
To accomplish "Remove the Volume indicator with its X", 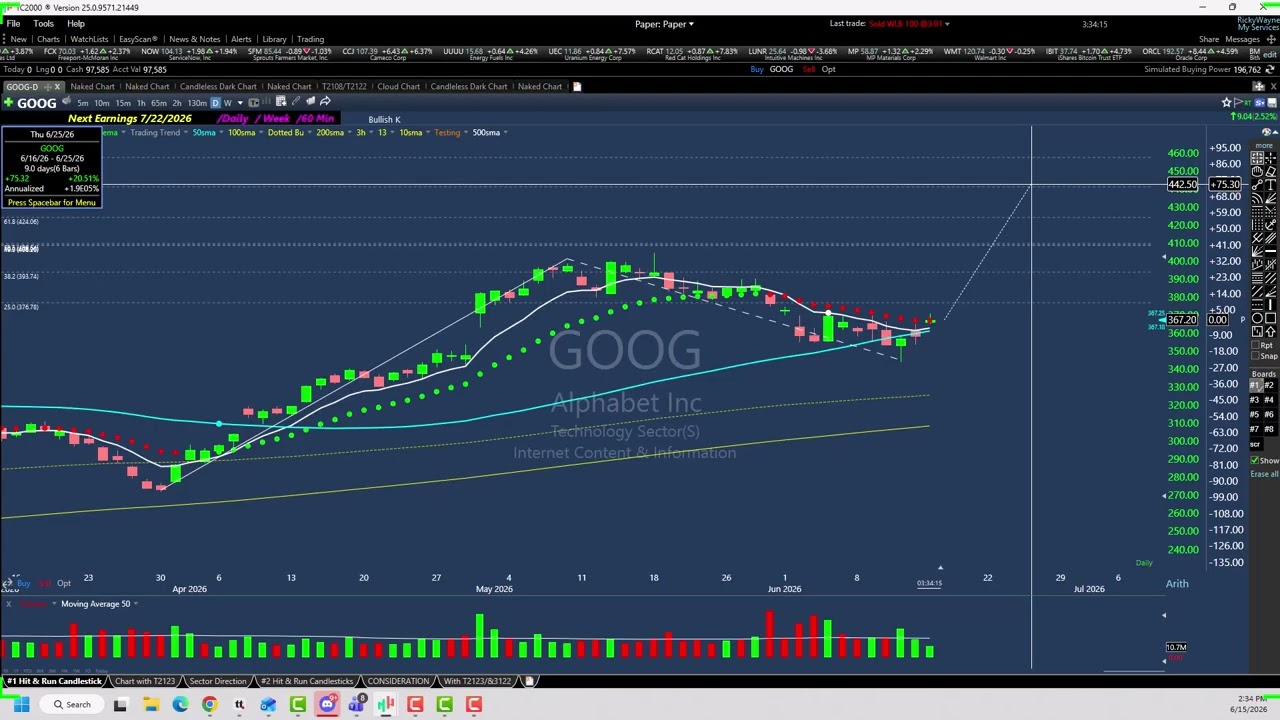I will (x=9, y=604).
